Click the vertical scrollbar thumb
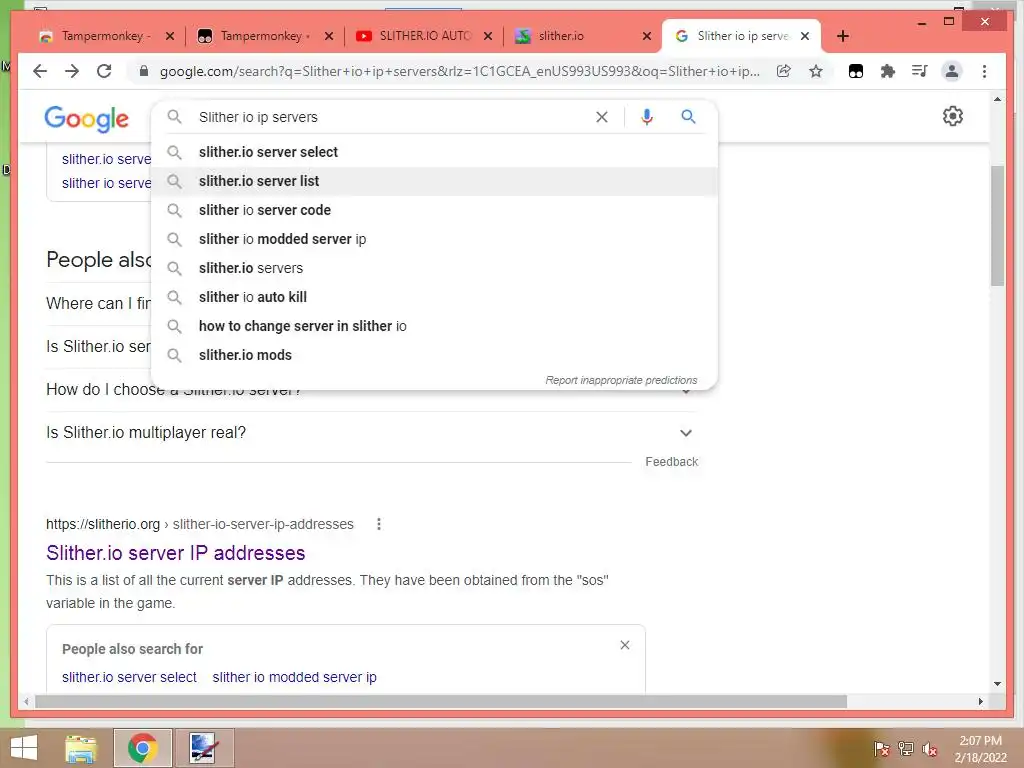Screen dimensions: 1024x768 point(997,225)
